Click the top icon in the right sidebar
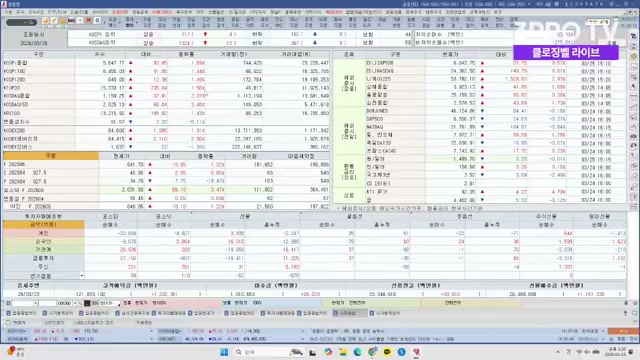Viewport: 640px width, 360px height. point(633,36)
